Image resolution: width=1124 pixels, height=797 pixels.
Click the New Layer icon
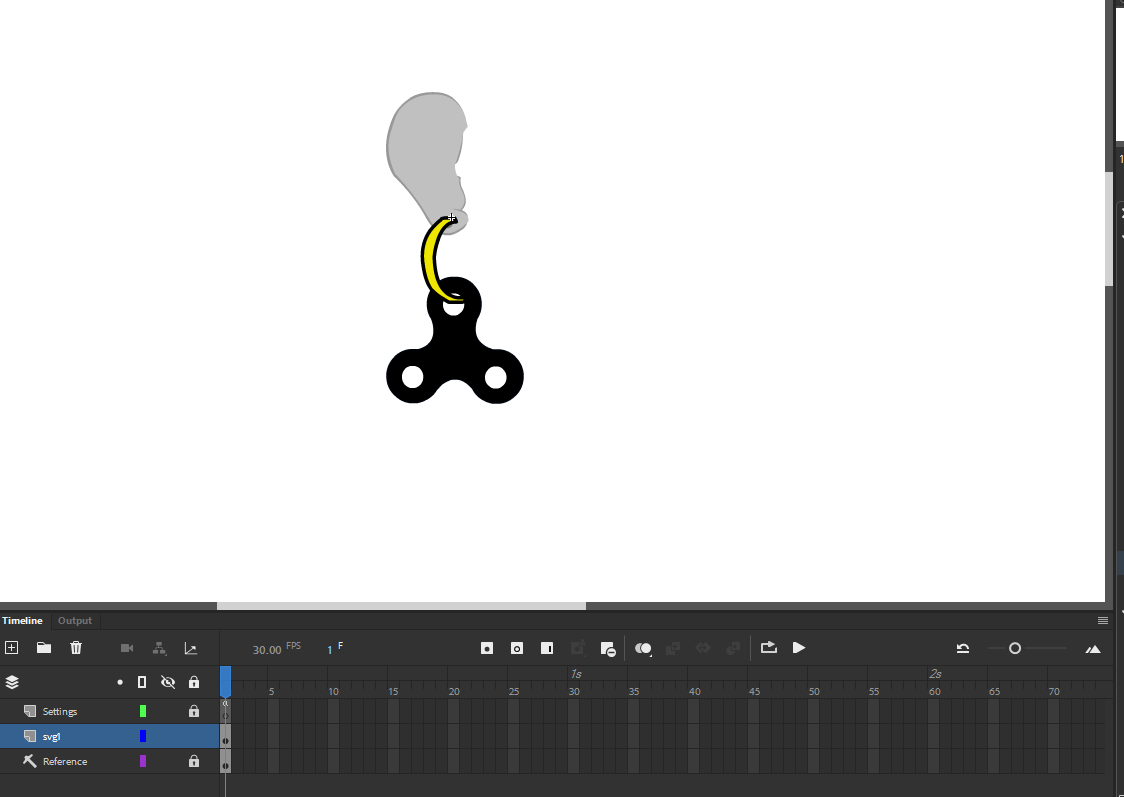[x=12, y=648]
